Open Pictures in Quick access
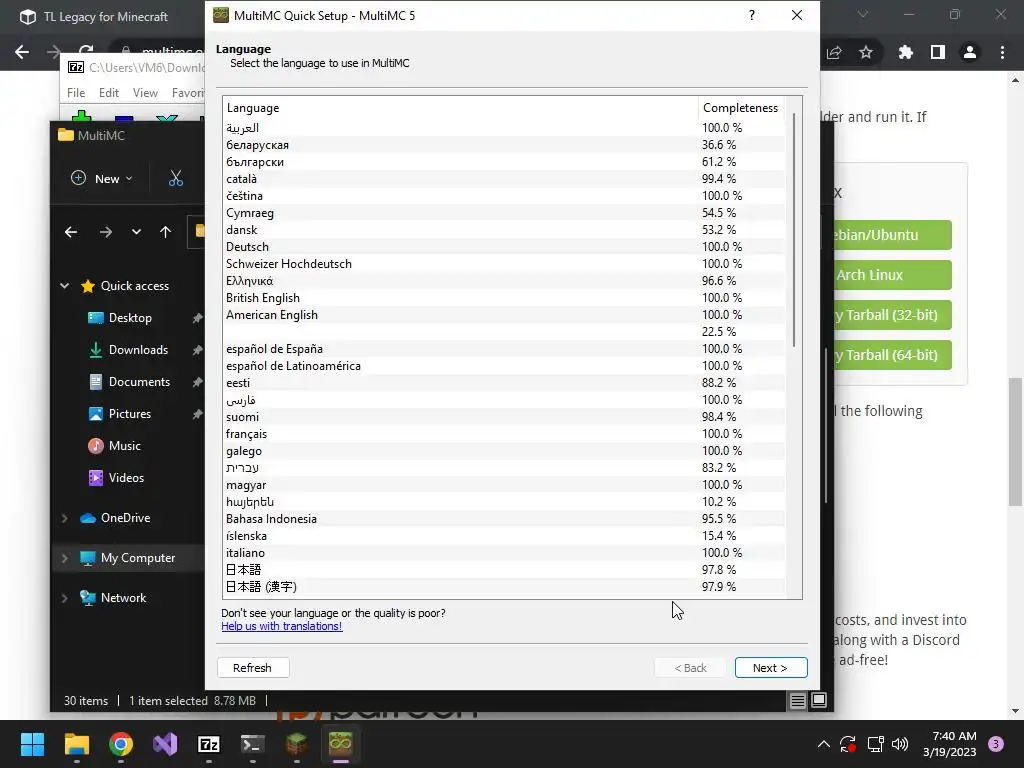The height and width of the screenshot is (768, 1024). click(x=129, y=414)
